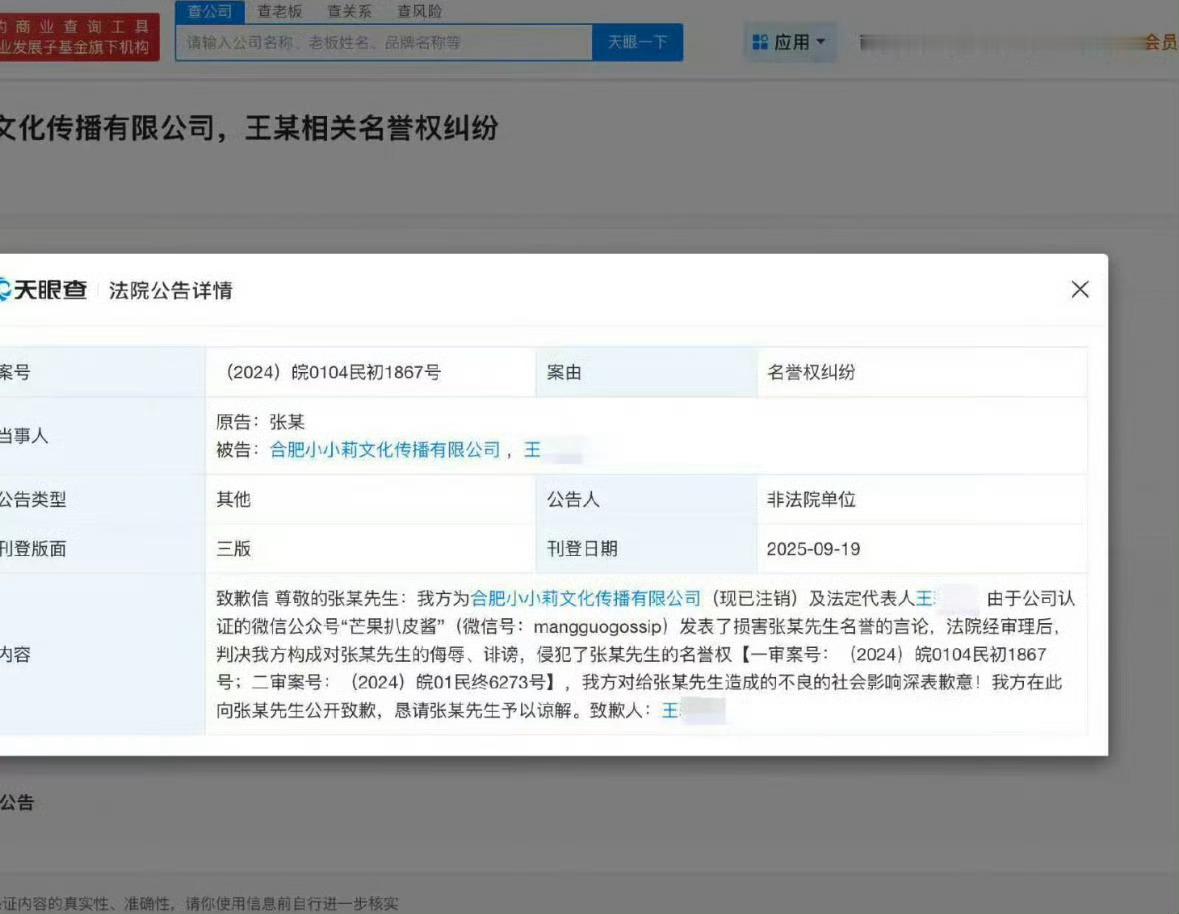Click the 公告人 label cell

647,499
